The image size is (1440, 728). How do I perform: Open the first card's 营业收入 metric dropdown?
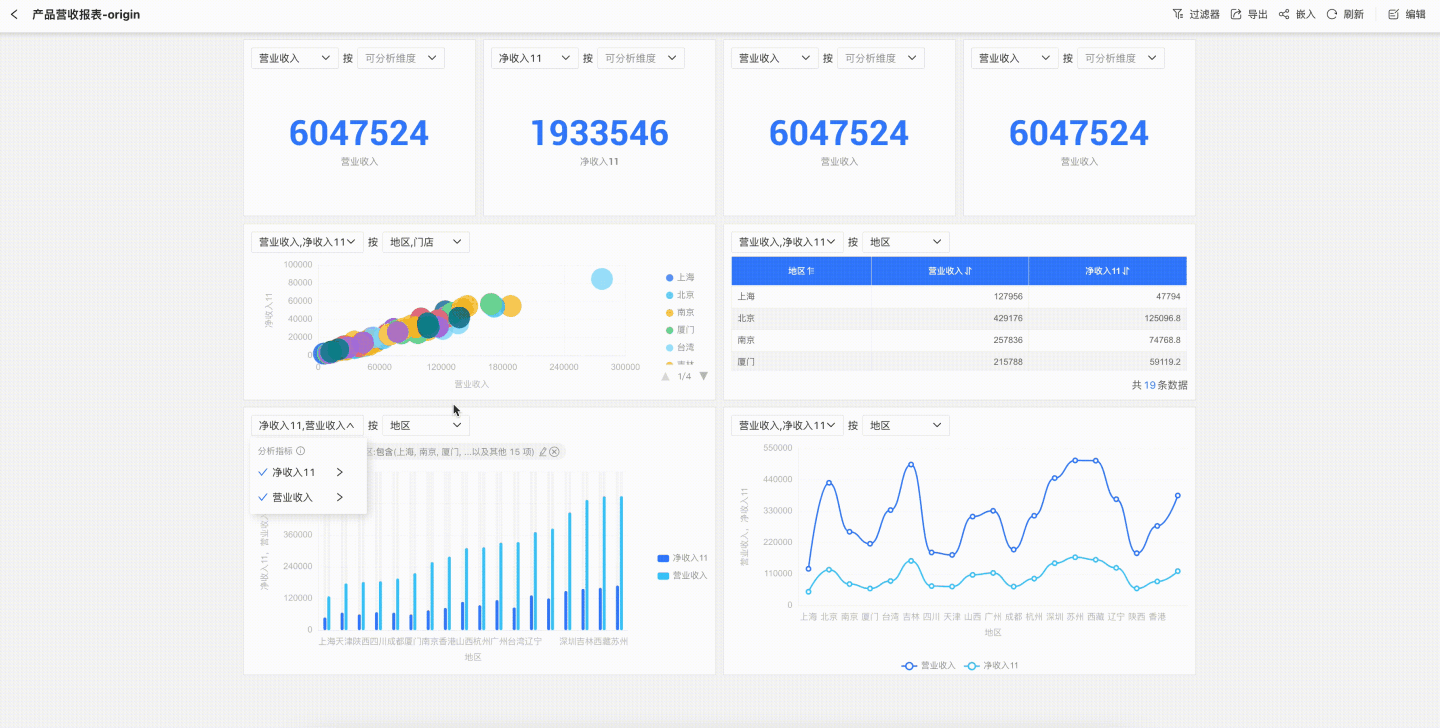tap(295, 58)
